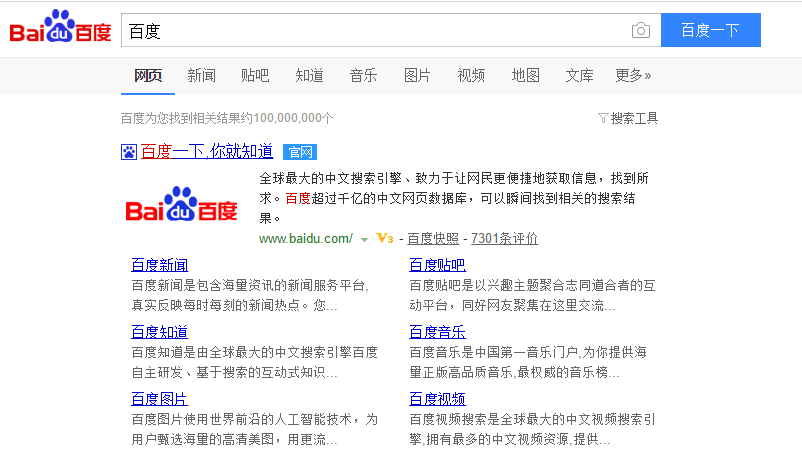Screen dimensions: 802x456
Task: Open the green dropdown arrow after www.baidu.com/
Action: pos(364,239)
